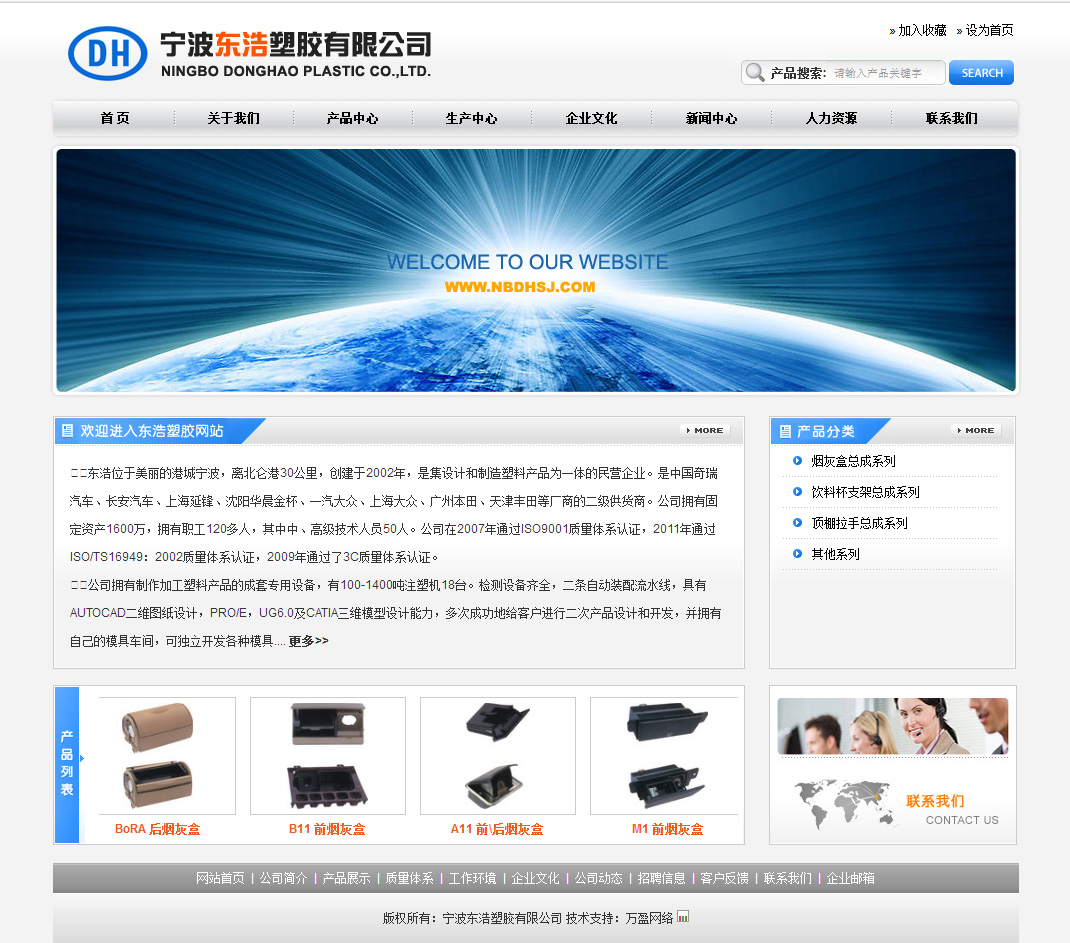Viewport: 1070px width, 943px height.
Task: Click bullet icon beside 烟灰盒总成系列
Action: coord(797,461)
